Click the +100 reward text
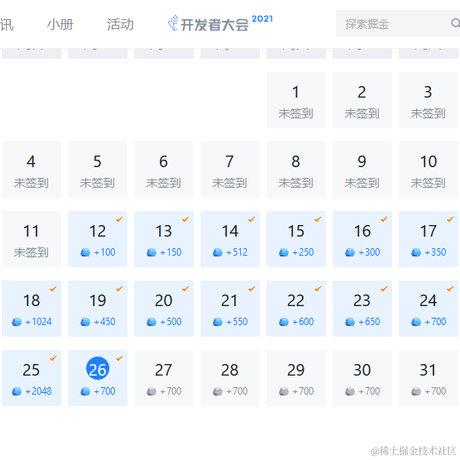This screenshot has width=460, height=460. point(105,252)
